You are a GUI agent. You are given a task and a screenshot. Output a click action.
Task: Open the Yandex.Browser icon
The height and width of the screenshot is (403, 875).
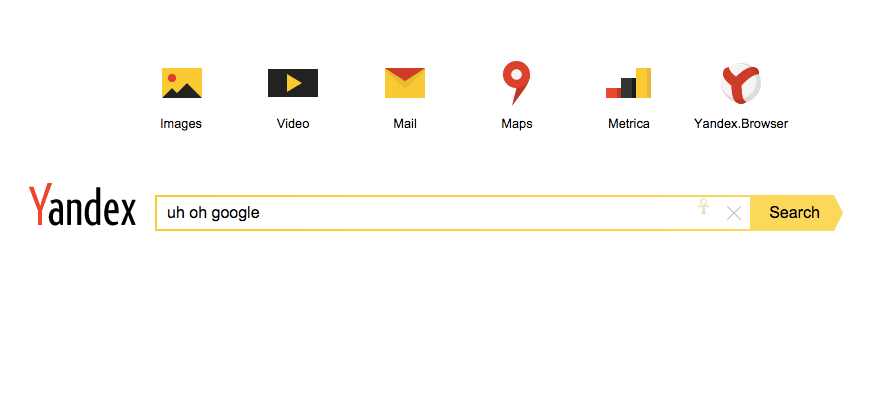pos(741,83)
